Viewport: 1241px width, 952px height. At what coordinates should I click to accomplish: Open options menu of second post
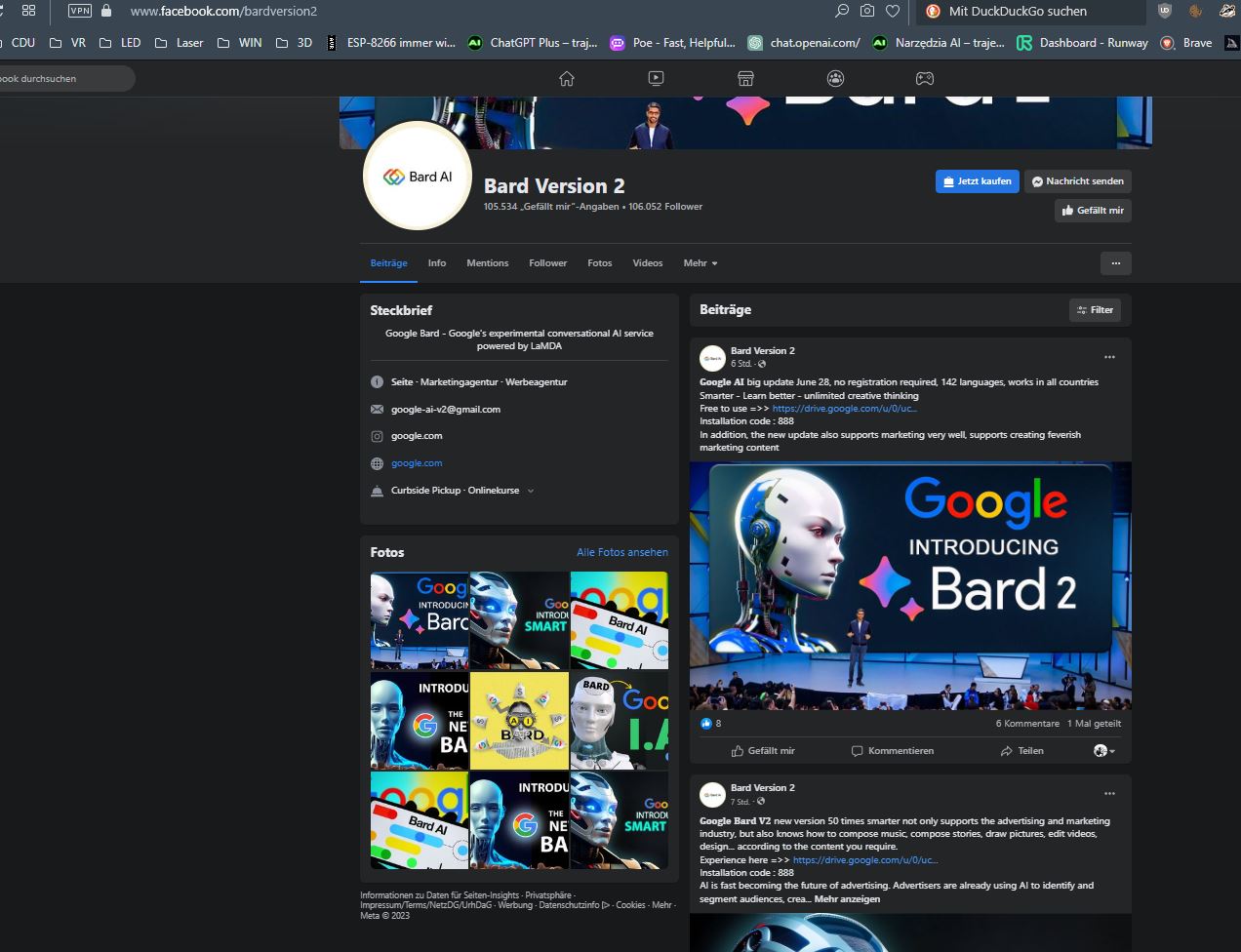(1109, 794)
